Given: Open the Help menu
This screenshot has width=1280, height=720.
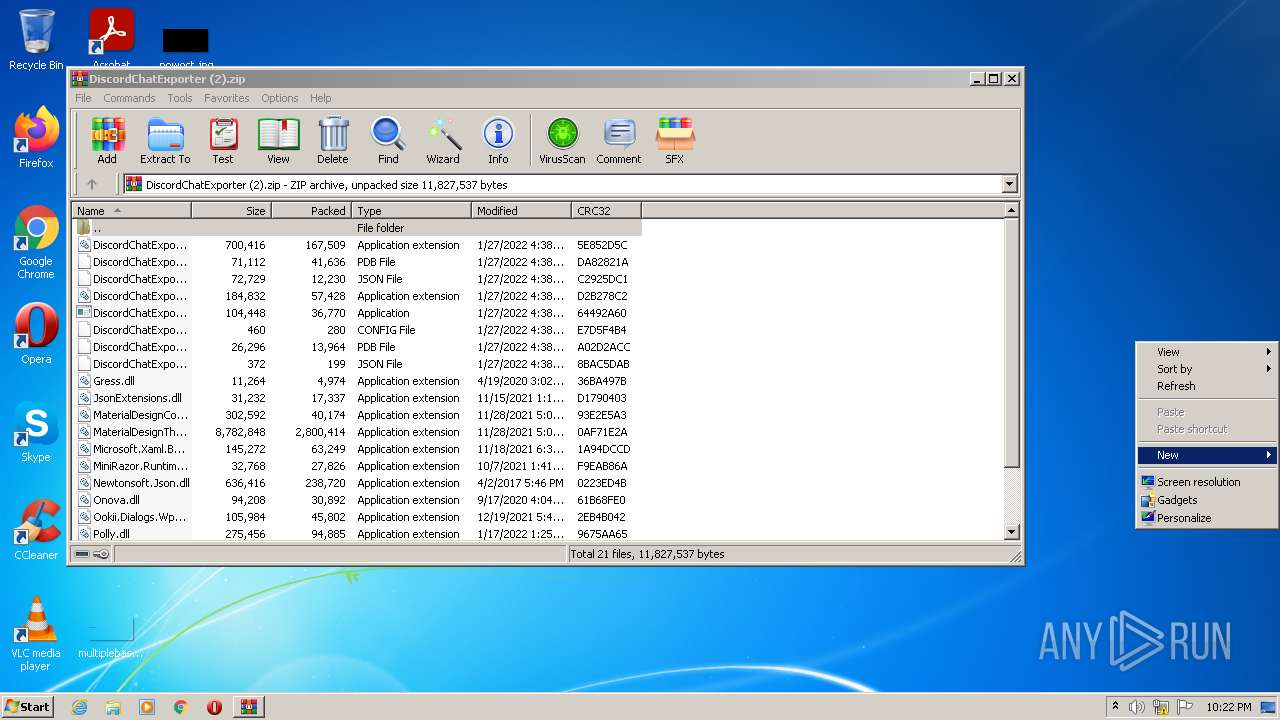Looking at the screenshot, I should [320, 98].
